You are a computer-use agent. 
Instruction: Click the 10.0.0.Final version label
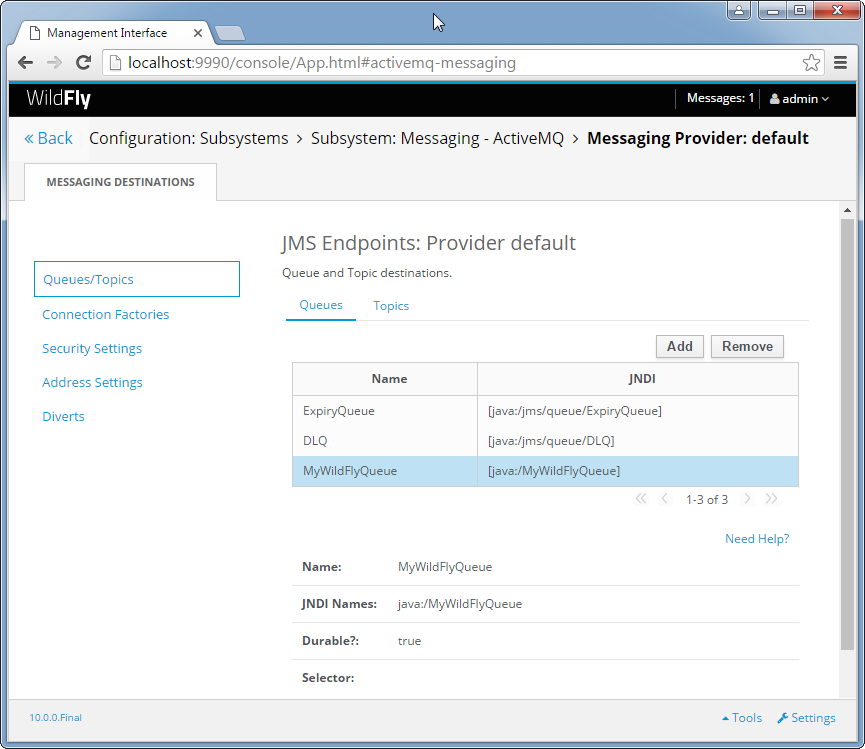[56, 718]
